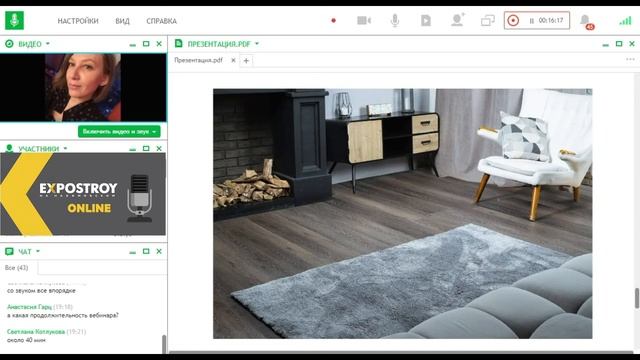
Task: Expand the ВИДЕО panel dropdown arrow
Action: tap(48, 44)
